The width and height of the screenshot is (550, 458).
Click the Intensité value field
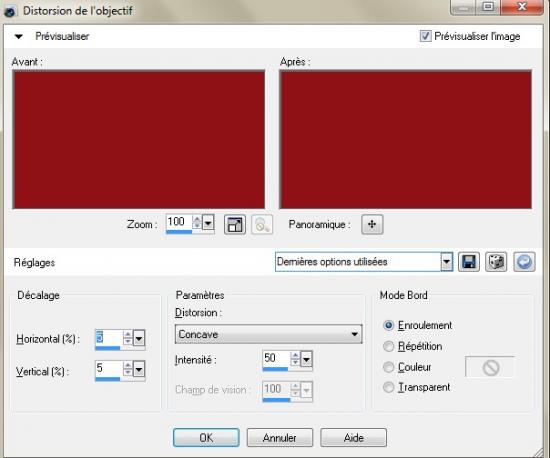(x=276, y=358)
